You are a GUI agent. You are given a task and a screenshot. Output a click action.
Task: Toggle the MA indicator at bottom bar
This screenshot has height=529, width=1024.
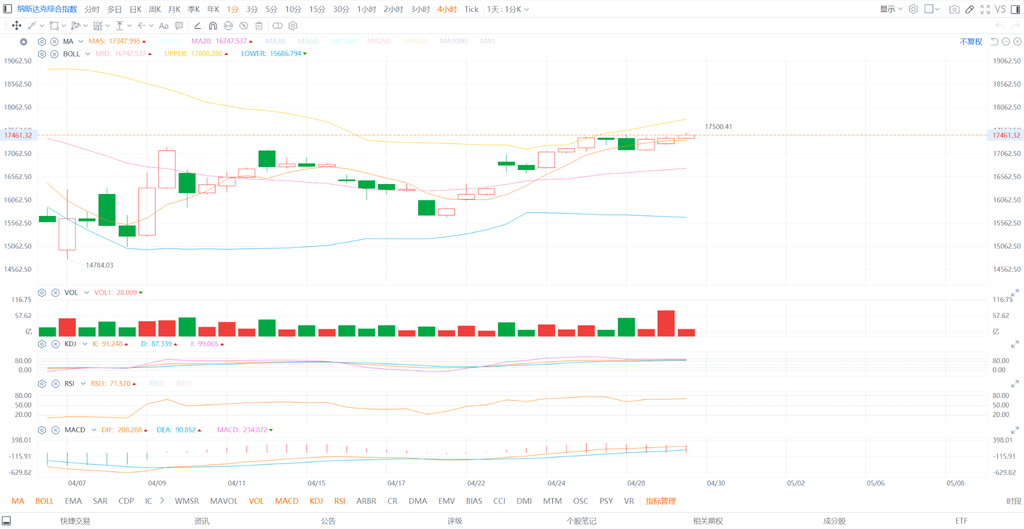[18, 501]
